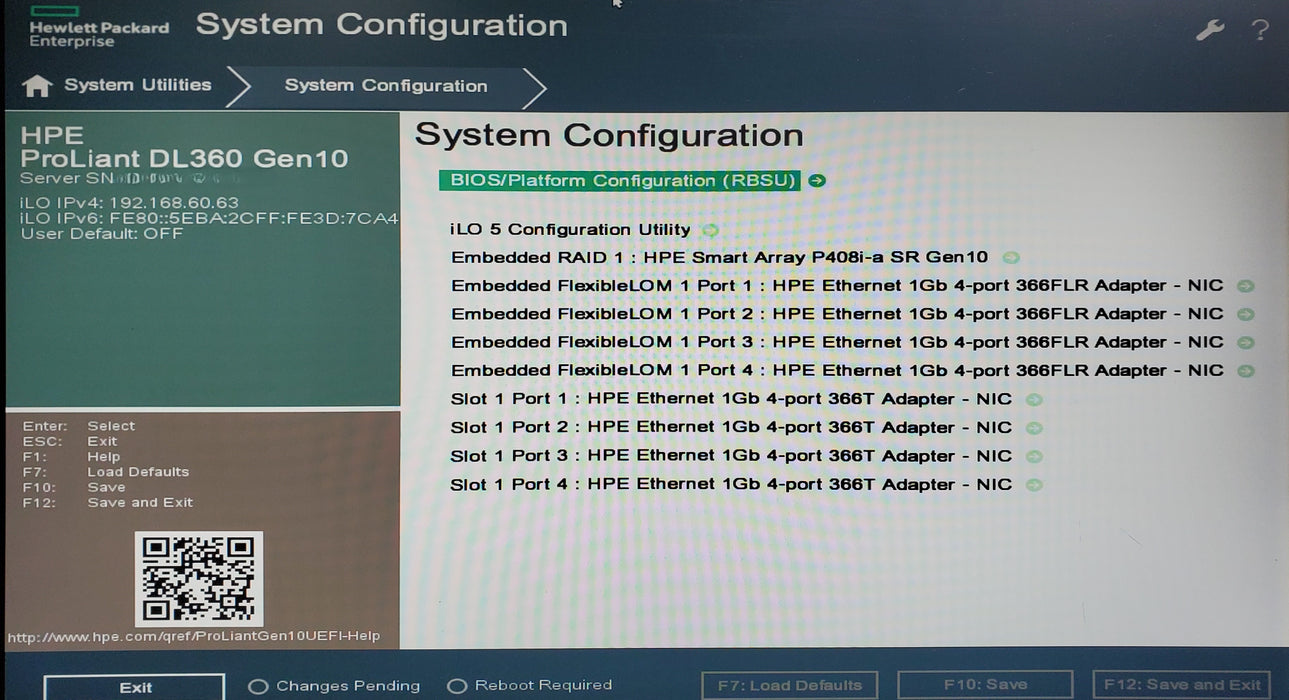Click arrow icon for Embedded FlexibleLOM 1 Port 2
The image size is (1289, 700).
pos(1245,314)
